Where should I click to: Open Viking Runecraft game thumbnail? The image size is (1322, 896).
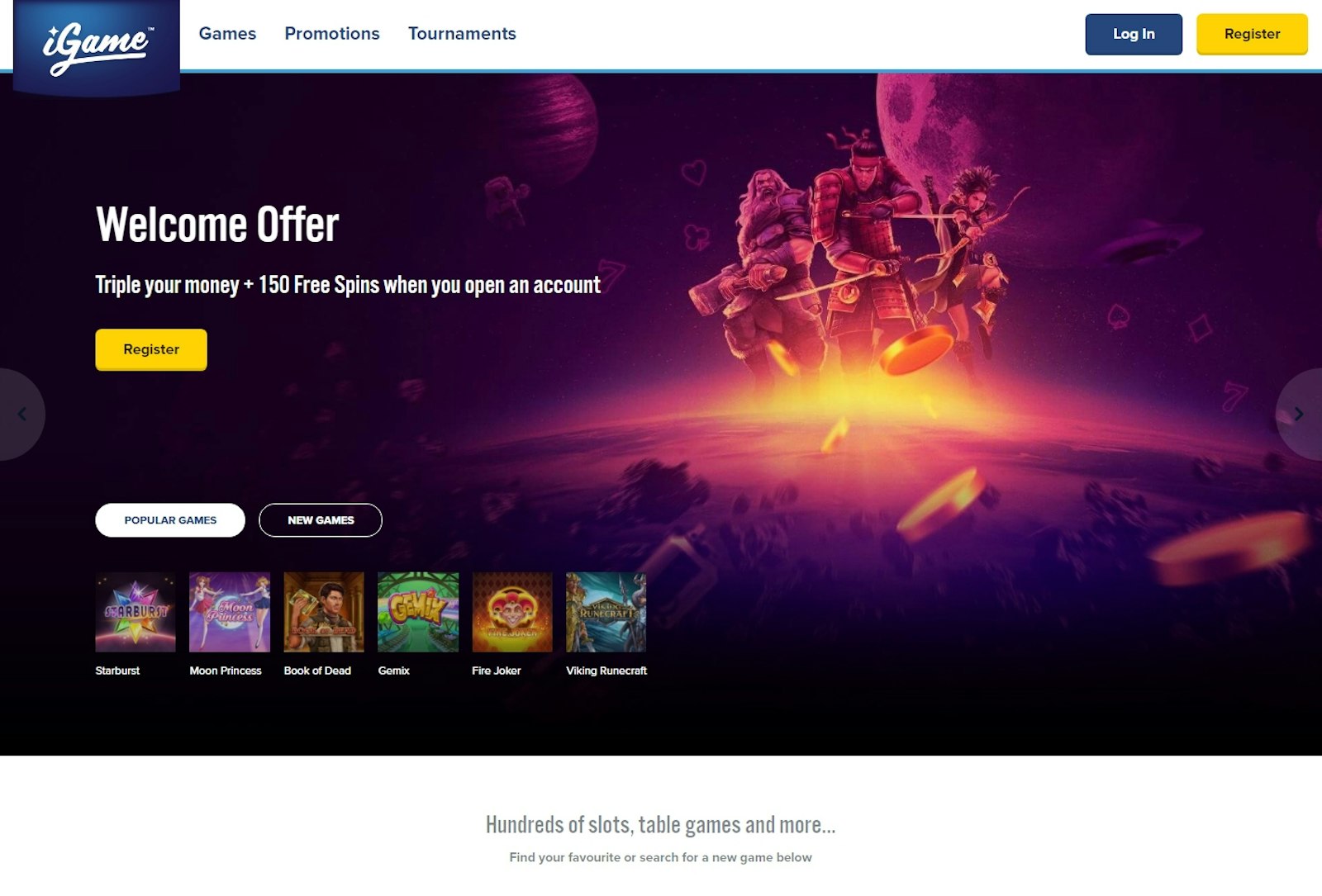[606, 612]
